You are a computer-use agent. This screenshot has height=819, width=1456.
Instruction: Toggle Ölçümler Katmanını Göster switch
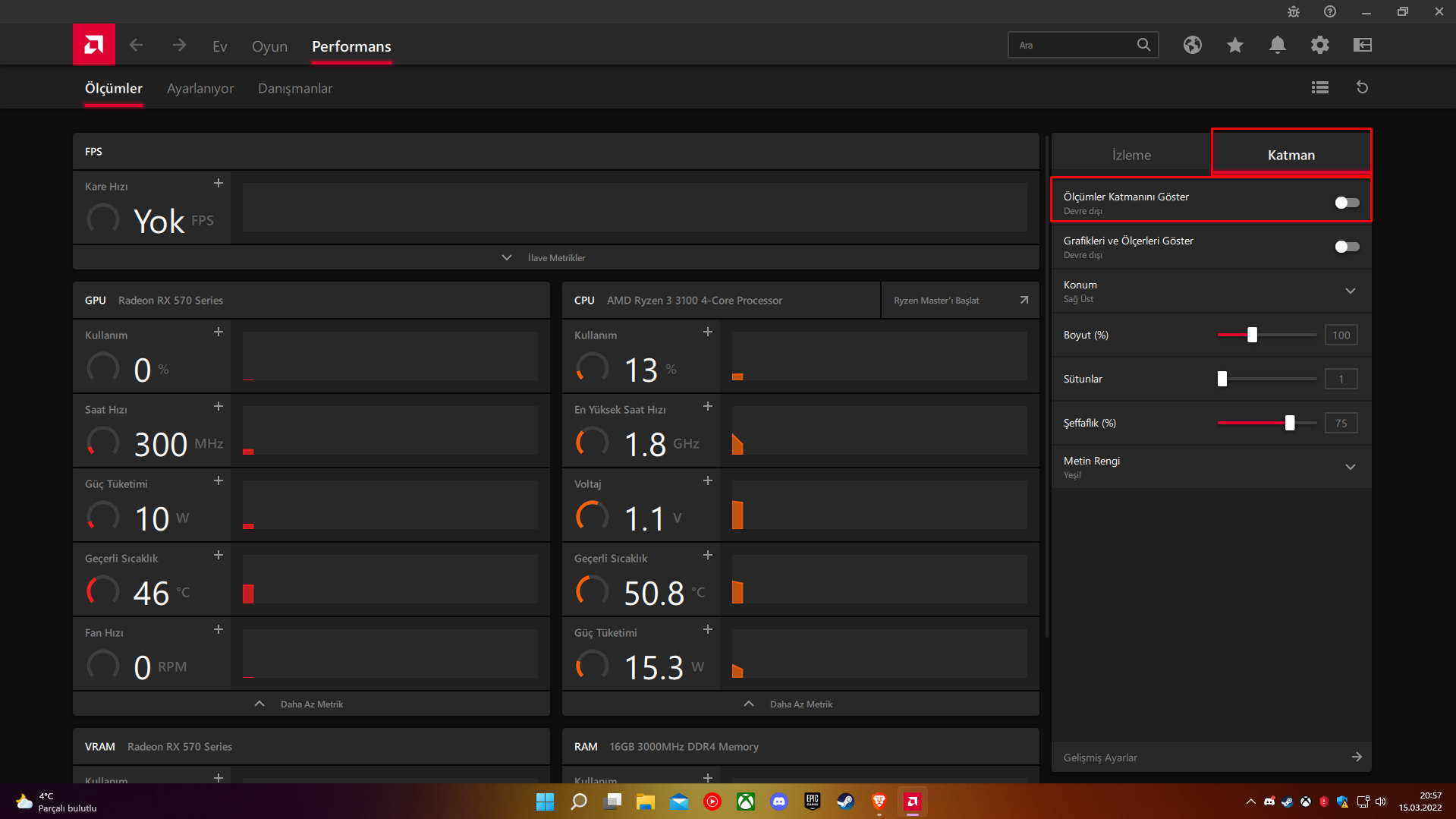point(1347,203)
